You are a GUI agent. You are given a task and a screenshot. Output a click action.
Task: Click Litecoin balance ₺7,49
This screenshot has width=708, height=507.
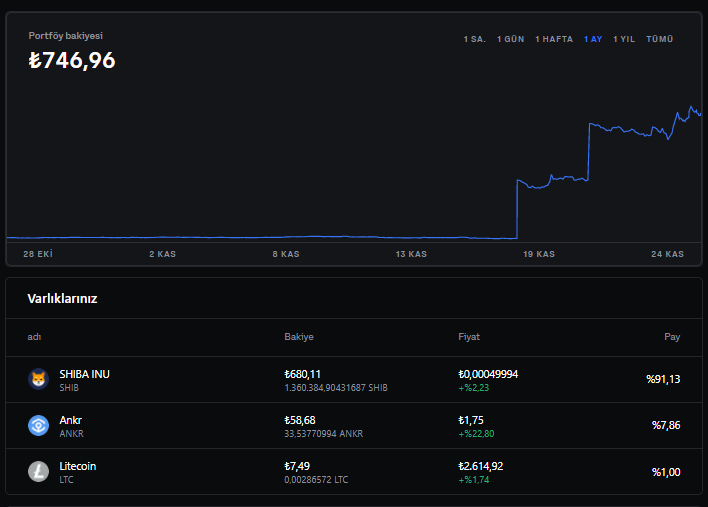pos(297,466)
